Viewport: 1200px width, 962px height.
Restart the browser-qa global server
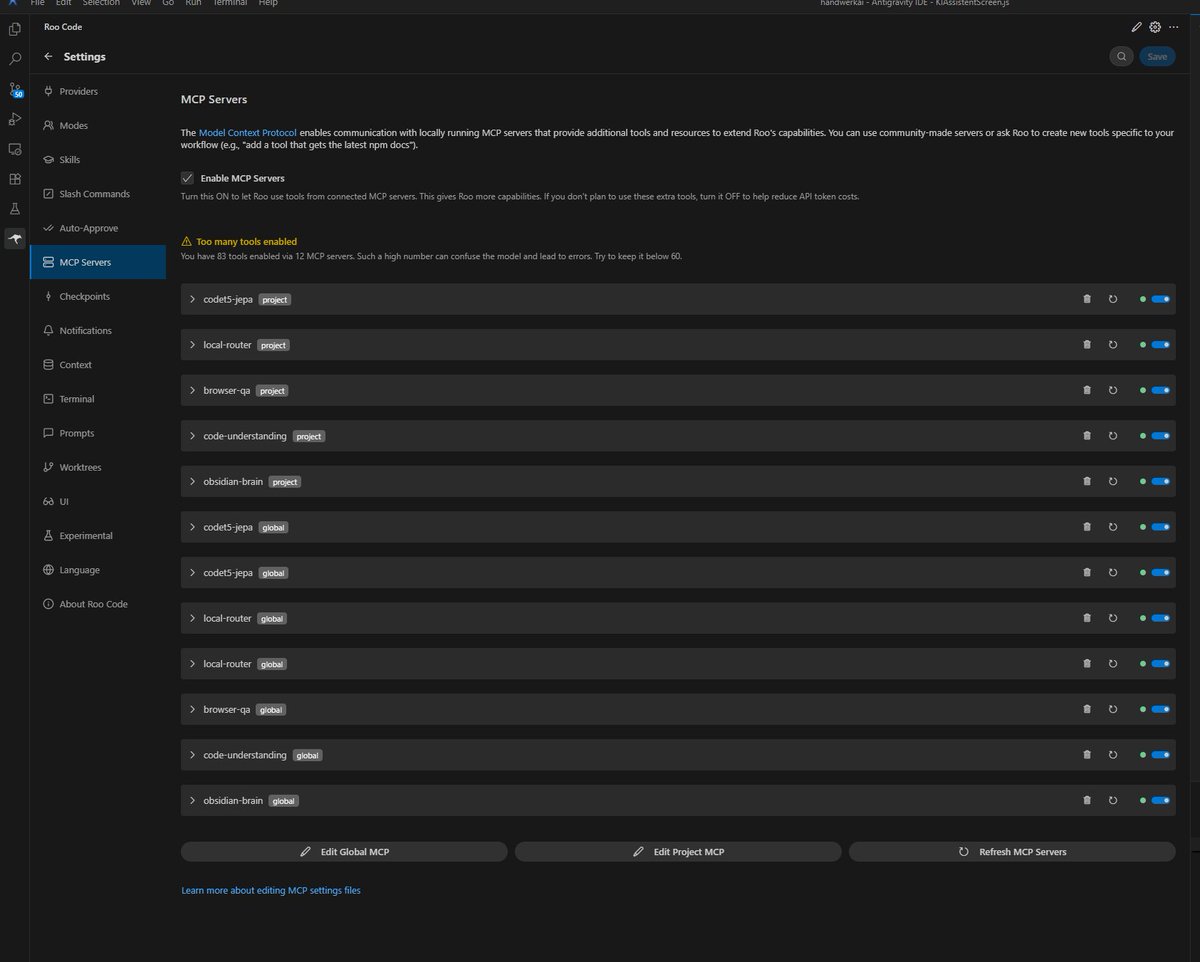(x=1113, y=709)
